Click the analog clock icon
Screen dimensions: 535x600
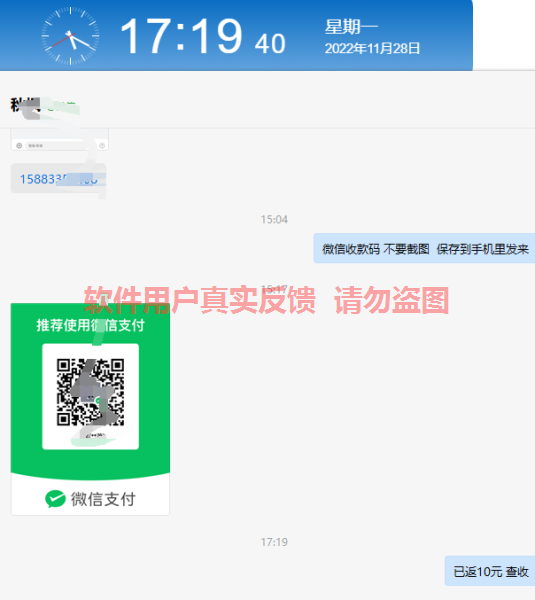tap(70, 36)
